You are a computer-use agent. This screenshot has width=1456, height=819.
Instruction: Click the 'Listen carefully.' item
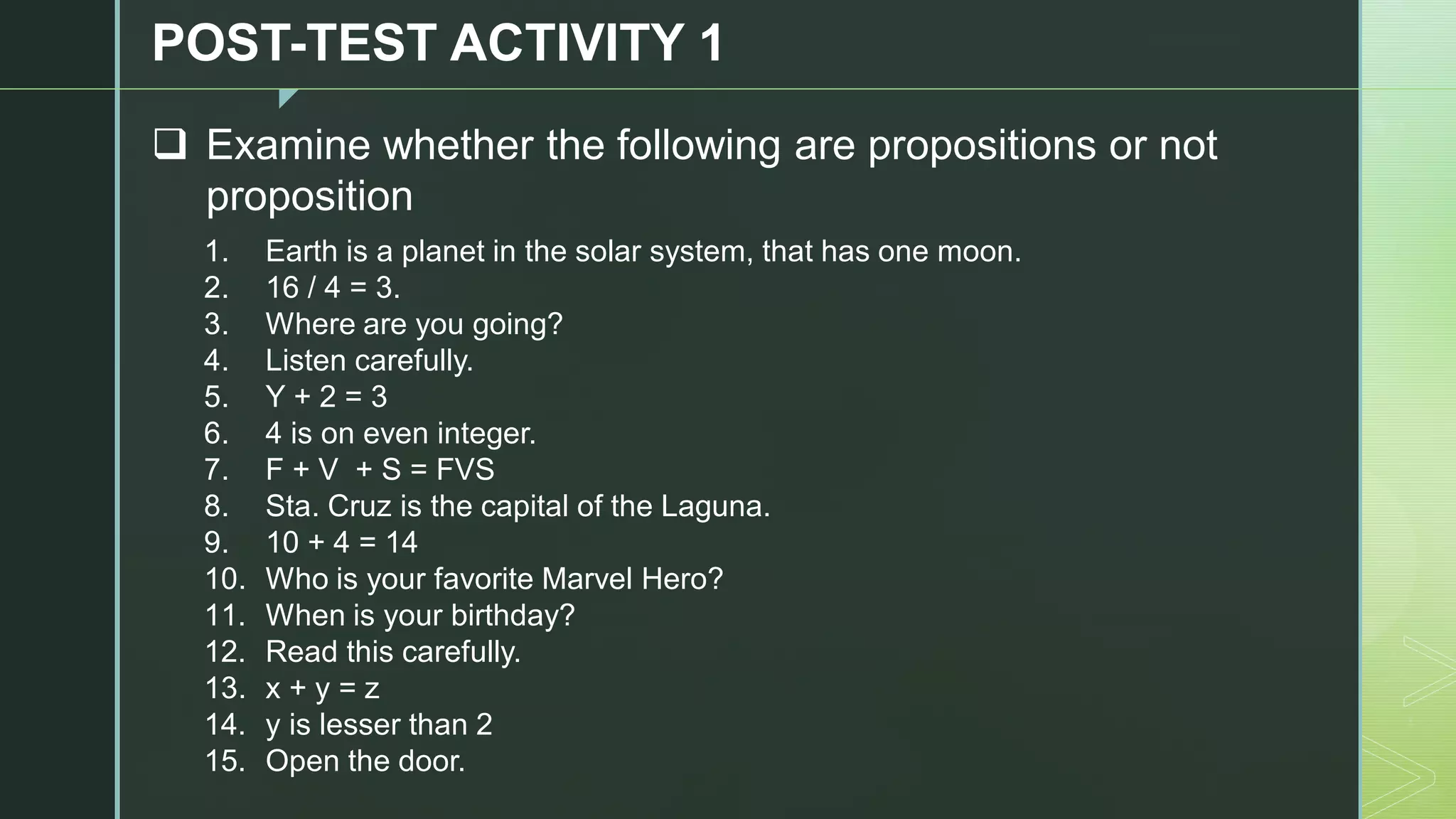369,360
